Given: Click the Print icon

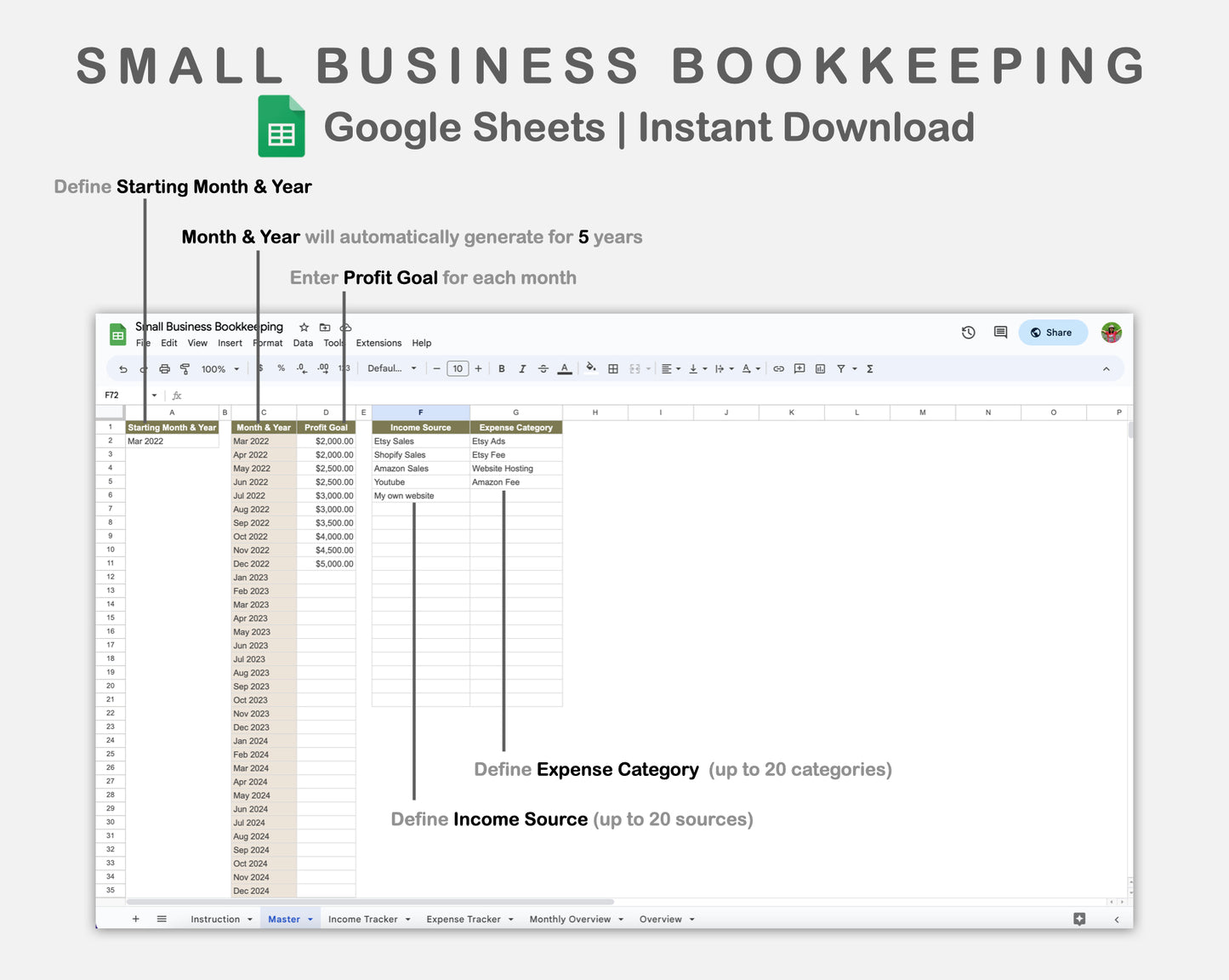Looking at the screenshot, I should (164, 369).
